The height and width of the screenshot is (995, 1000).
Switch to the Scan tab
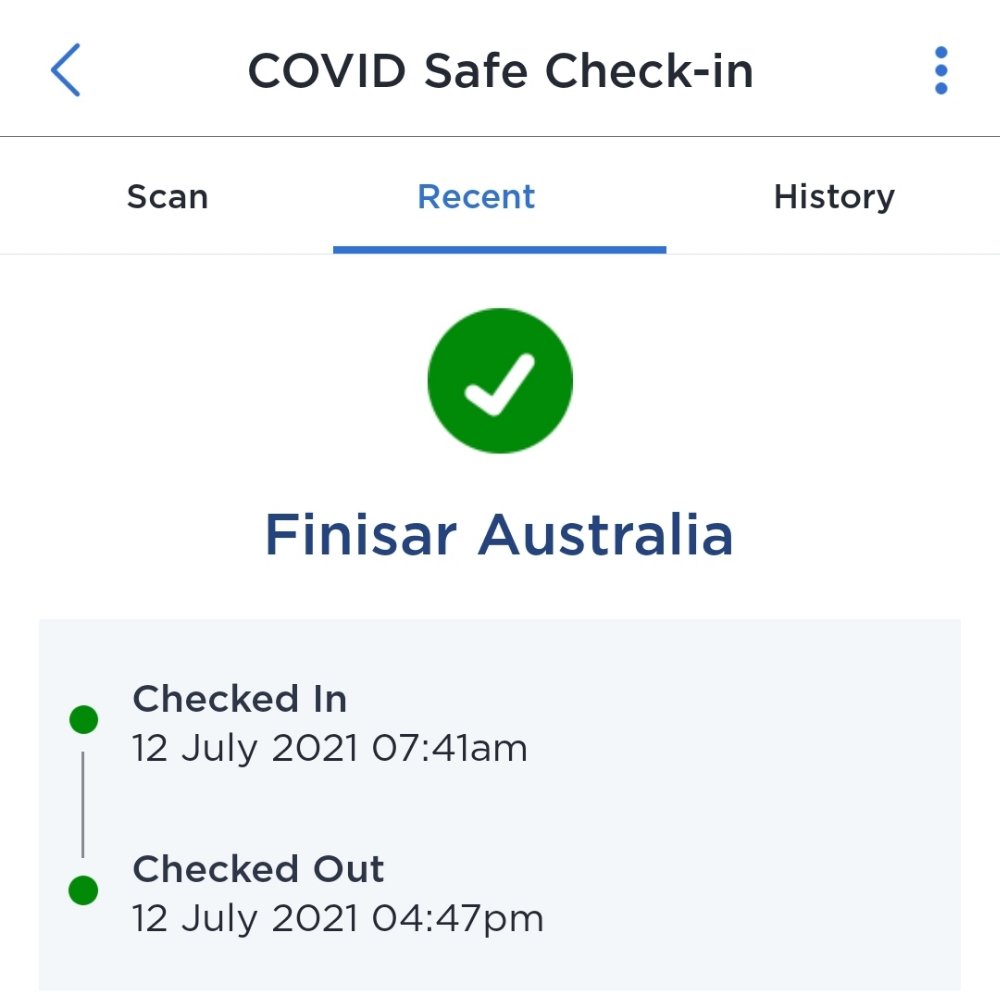pyautogui.click(x=167, y=197)
